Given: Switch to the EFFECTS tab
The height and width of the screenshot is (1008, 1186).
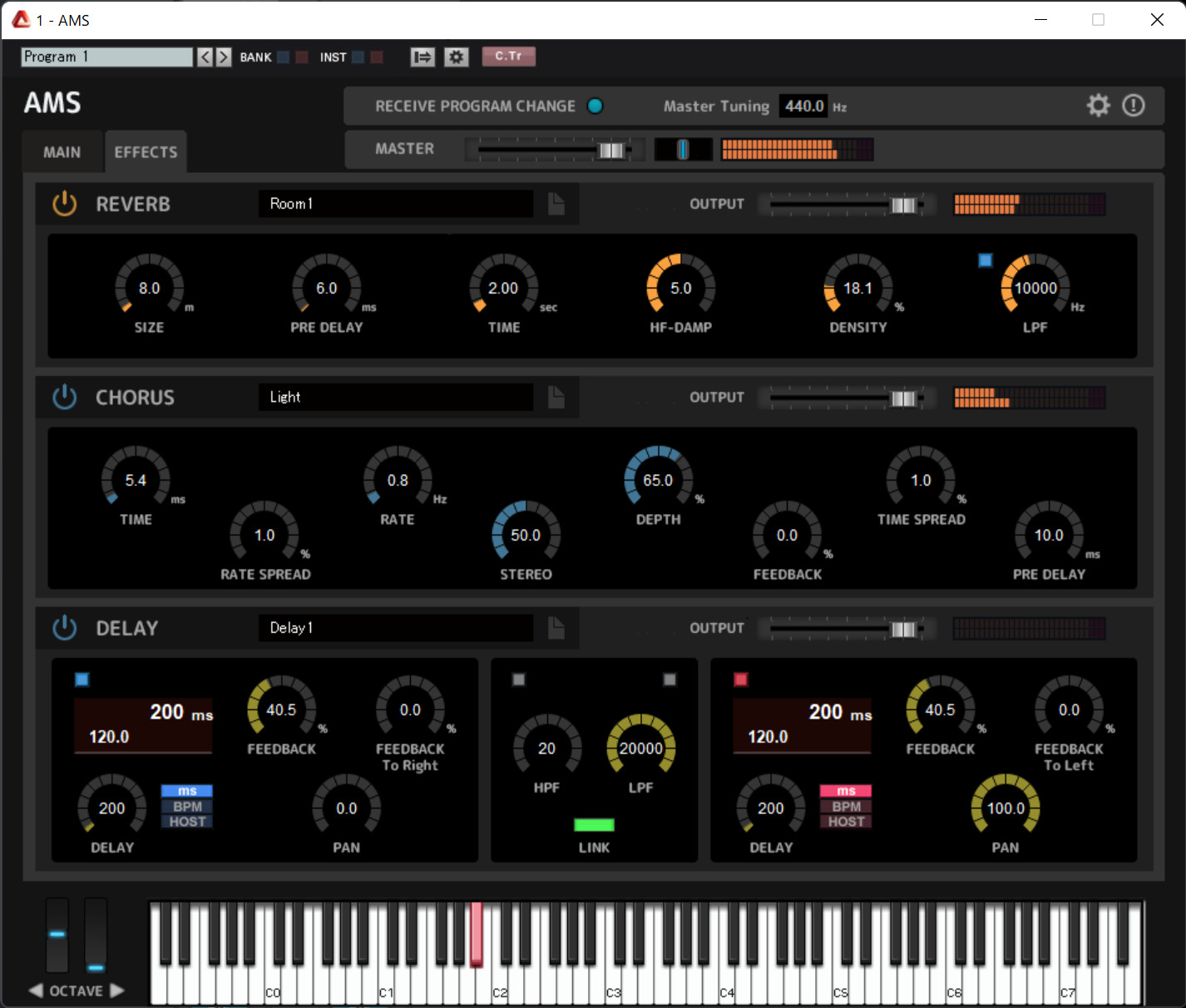Looking at the screenshot, I should click(146, 152).
